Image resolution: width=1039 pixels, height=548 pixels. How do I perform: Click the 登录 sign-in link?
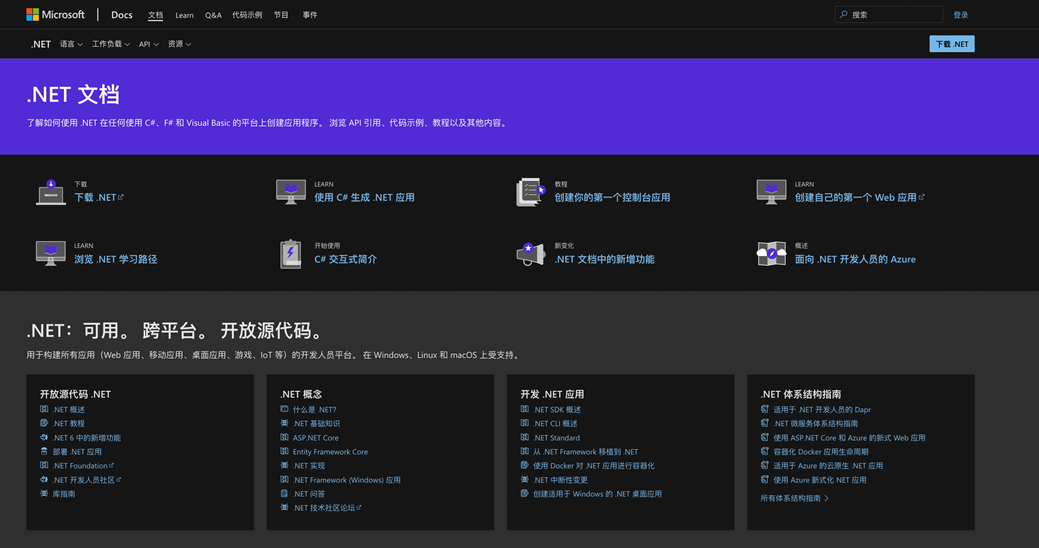click(x=961, y=15)
